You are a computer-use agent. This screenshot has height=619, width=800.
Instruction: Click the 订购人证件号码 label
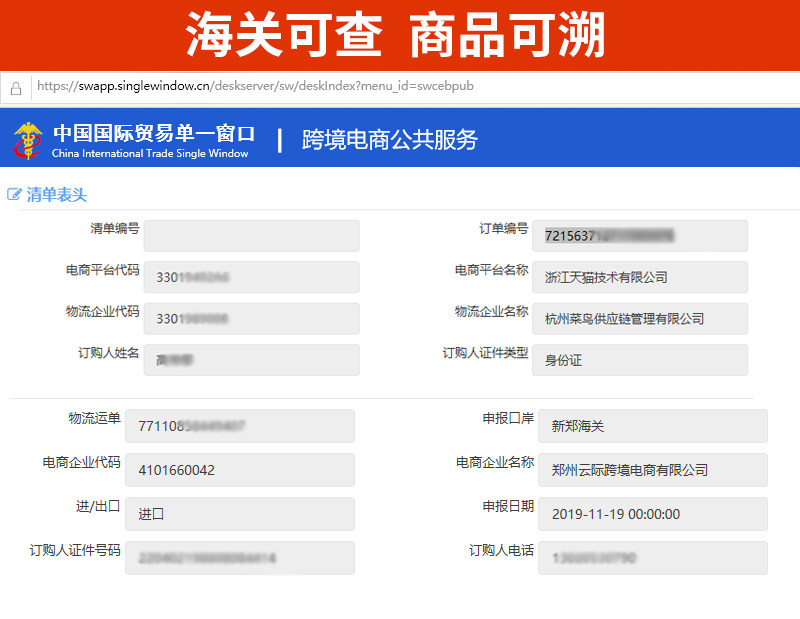[x=75, y=550]
